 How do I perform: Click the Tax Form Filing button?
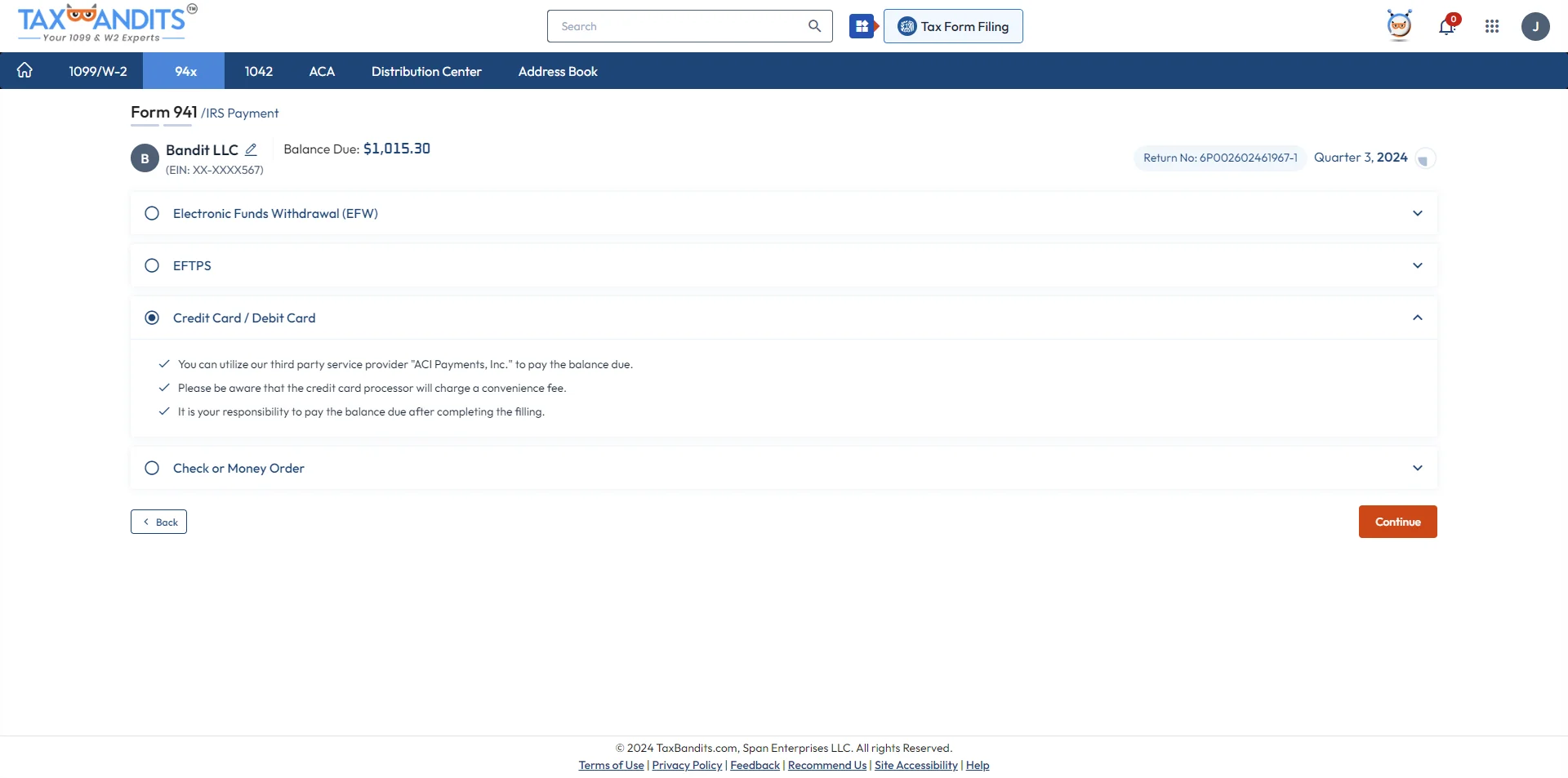coord(953,26)
